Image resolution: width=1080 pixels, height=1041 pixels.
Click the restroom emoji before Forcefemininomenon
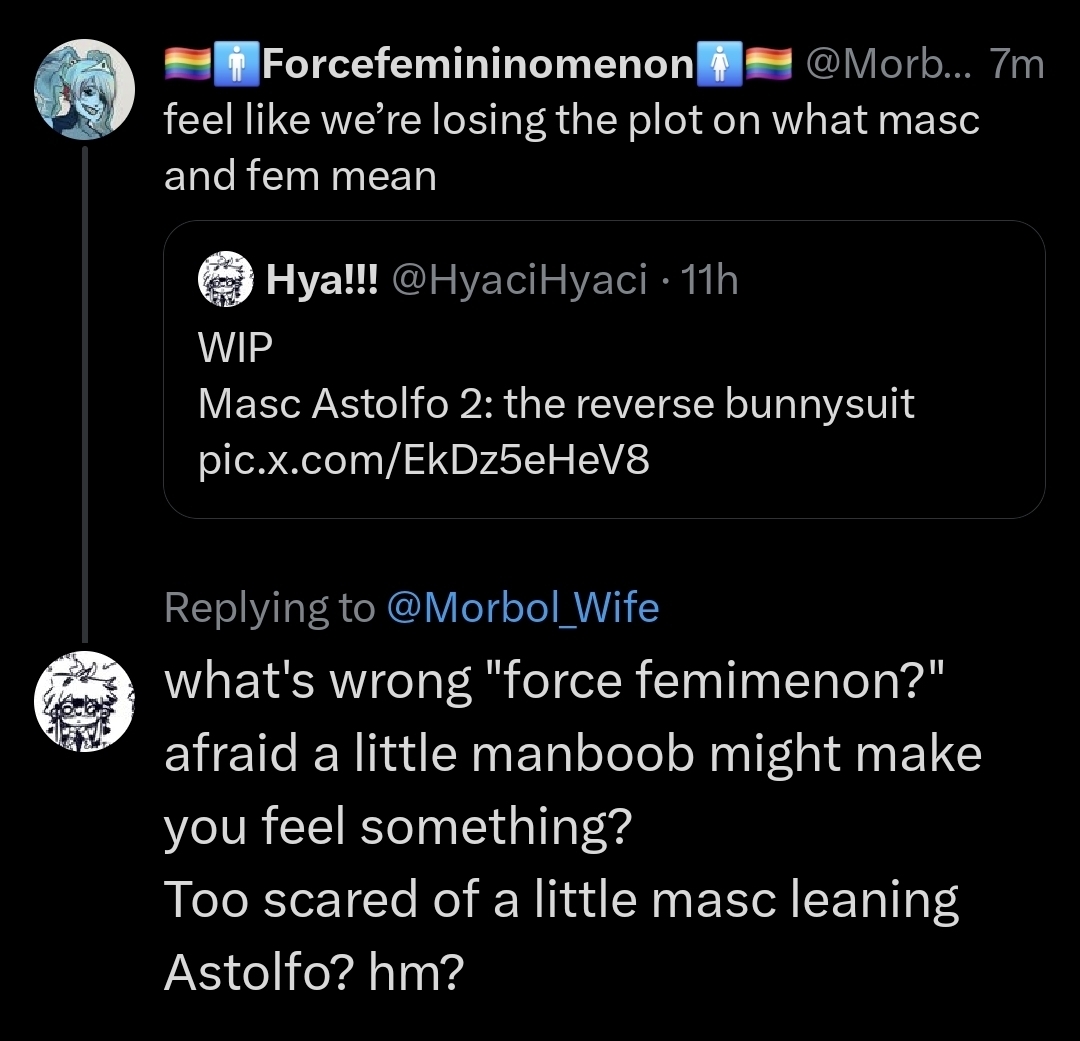pyautogui.click(x=235, y=66)
